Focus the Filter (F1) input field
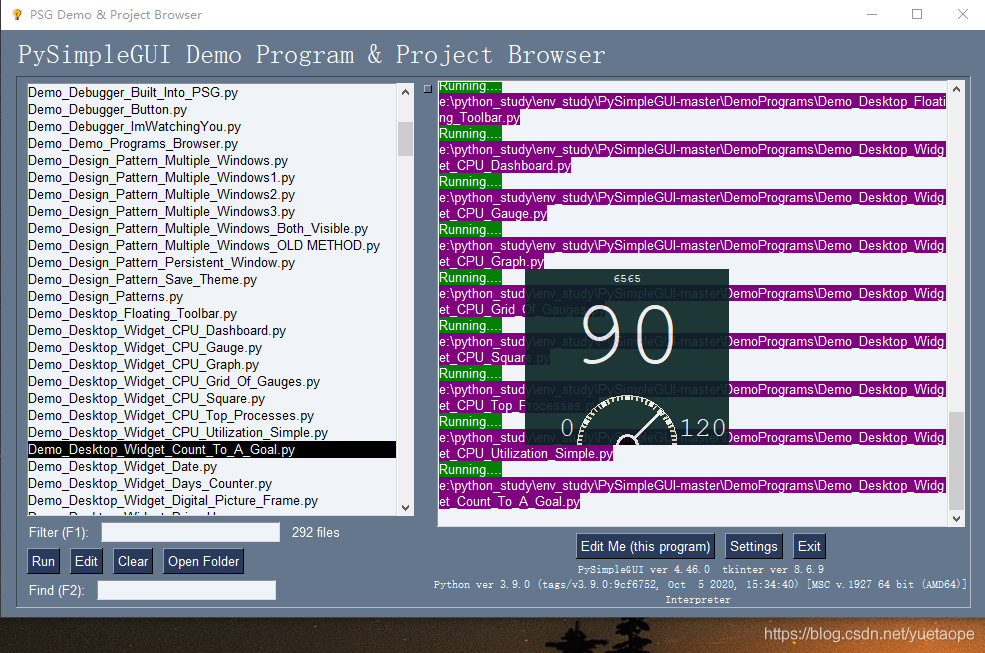985x653 pixels. (x=190, y=532)
